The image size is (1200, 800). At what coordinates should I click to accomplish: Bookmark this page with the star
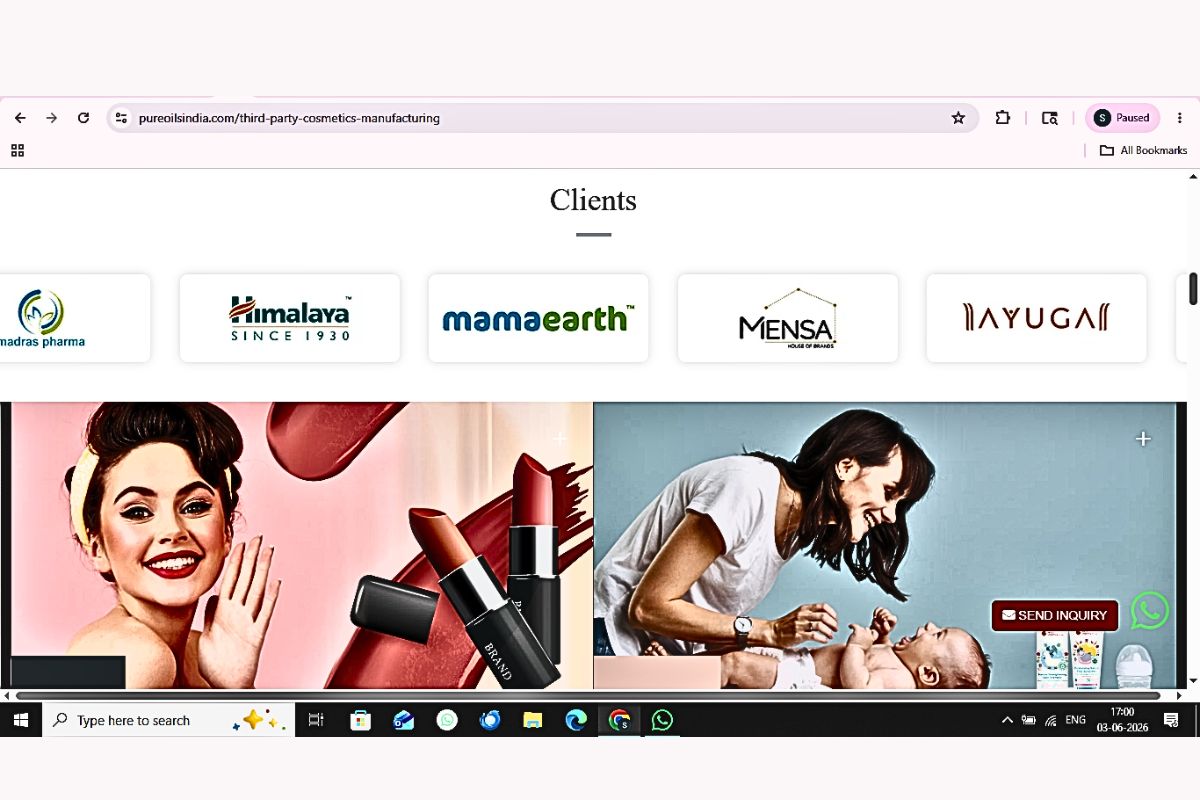click(x=958, y=118)
